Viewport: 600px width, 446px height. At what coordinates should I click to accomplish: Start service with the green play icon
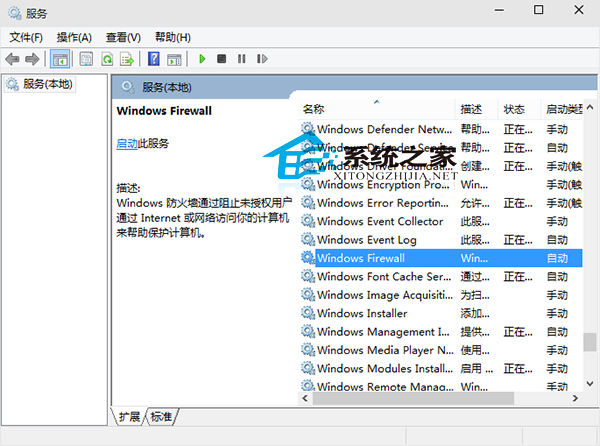[202, 59]
